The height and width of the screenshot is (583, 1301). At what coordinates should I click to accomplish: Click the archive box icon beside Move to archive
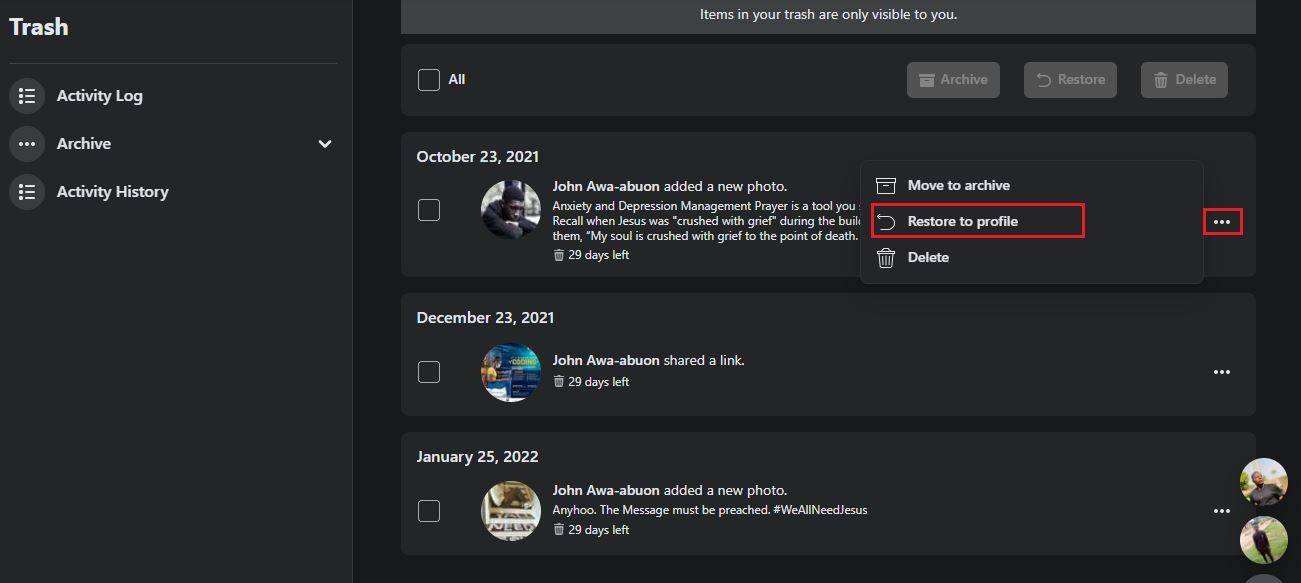coord(886,184)
